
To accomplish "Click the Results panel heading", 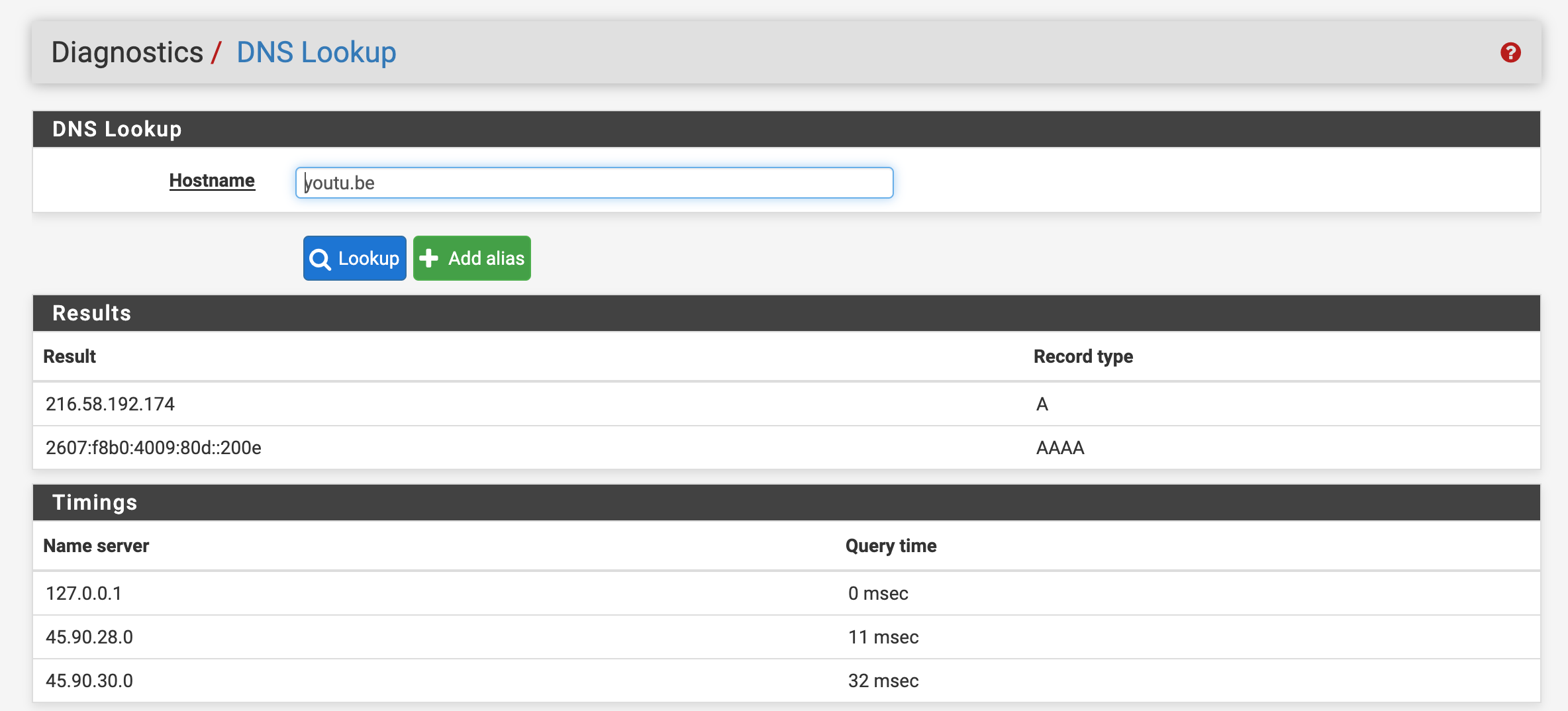I will click(x=91, y=313).
